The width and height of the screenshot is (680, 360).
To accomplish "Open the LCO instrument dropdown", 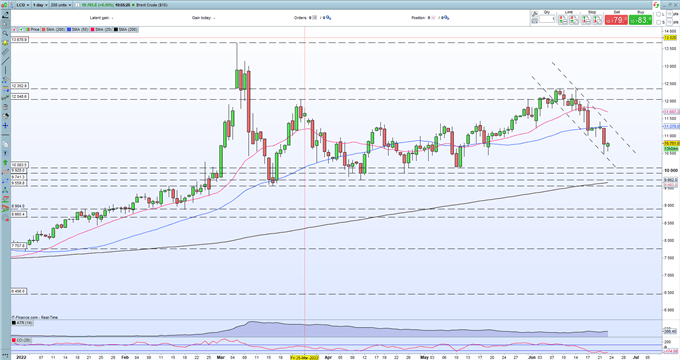I will (22, 5).
